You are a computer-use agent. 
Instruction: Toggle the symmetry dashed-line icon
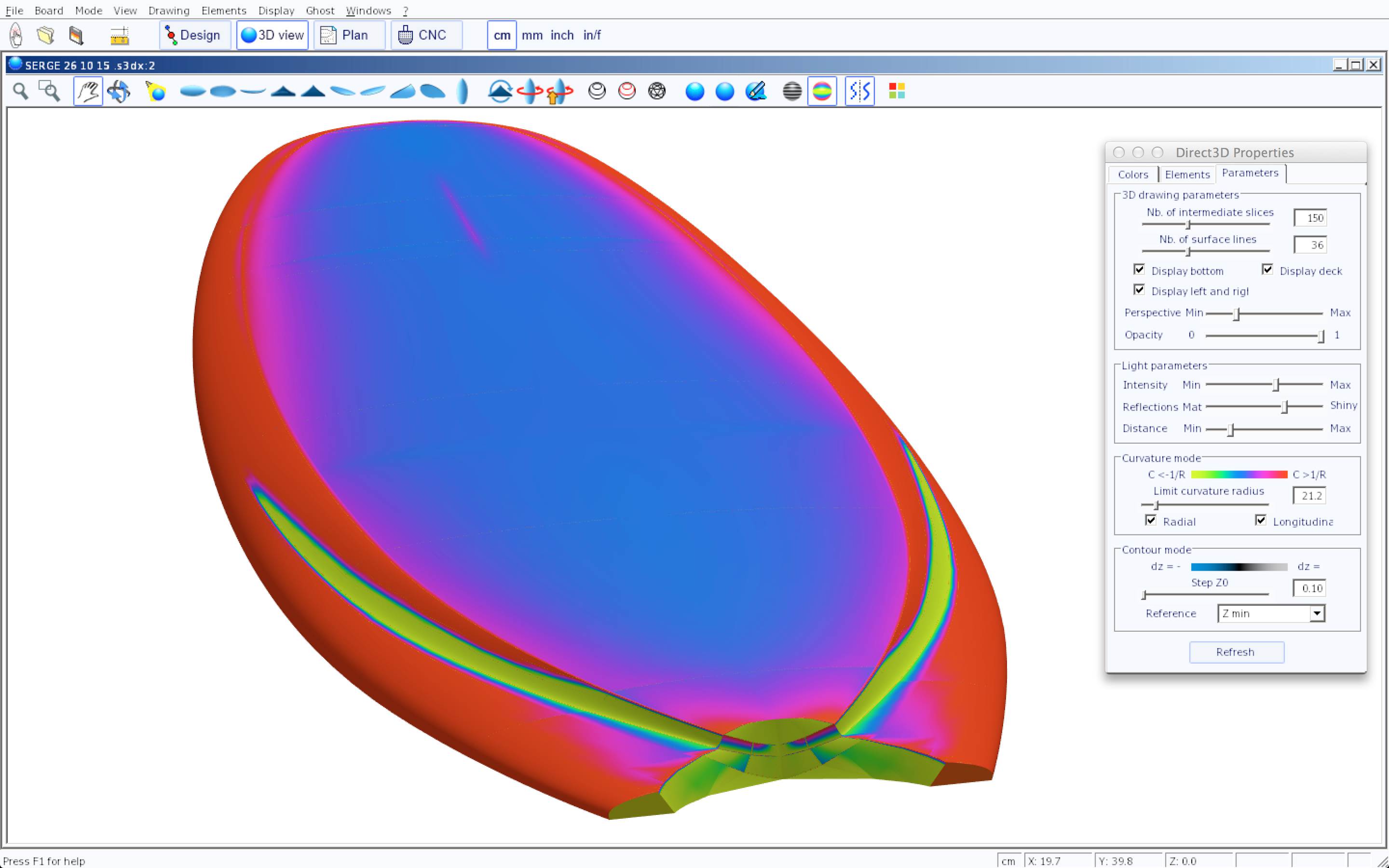[859, 91]
